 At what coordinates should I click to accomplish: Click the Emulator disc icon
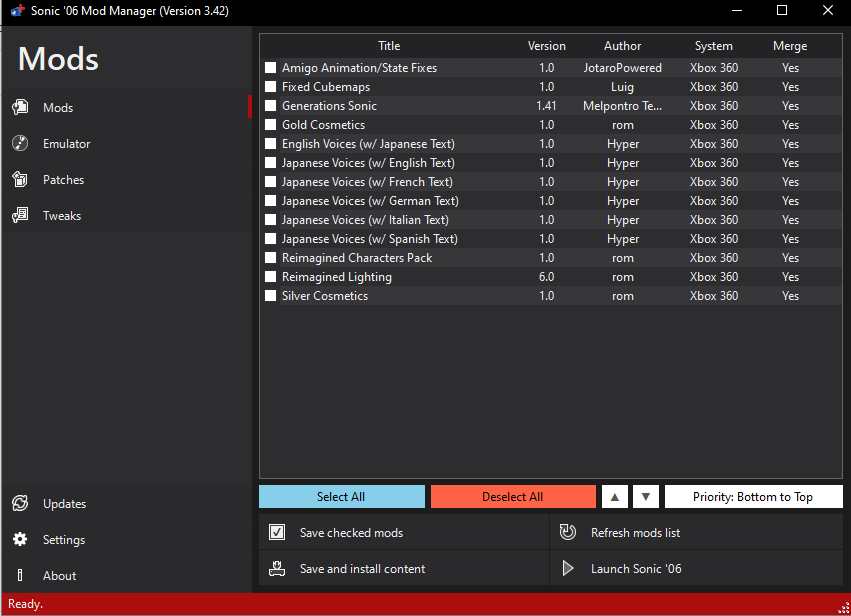(20, 143)
